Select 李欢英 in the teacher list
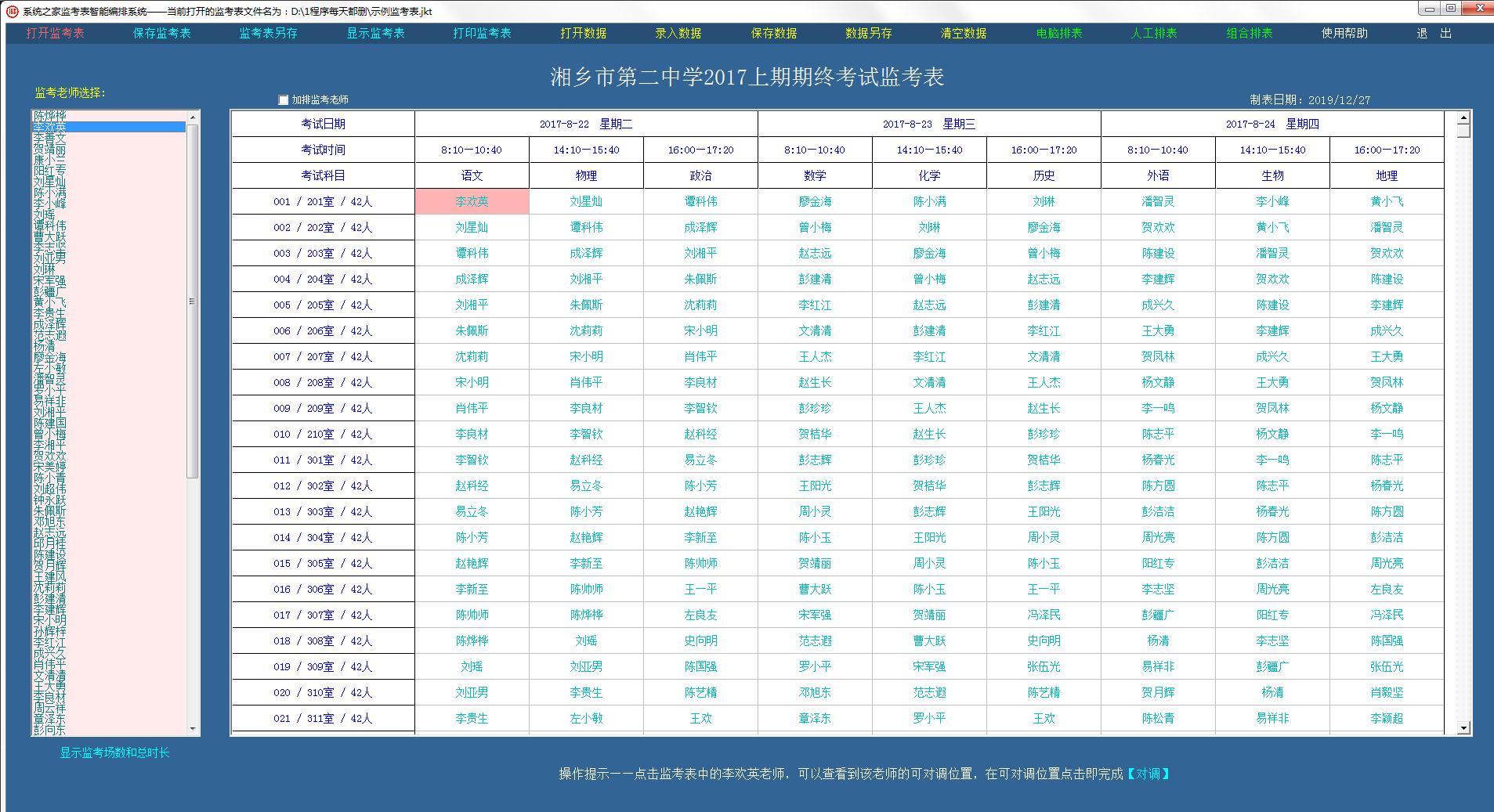1494x812 pixels. [109, 126]
